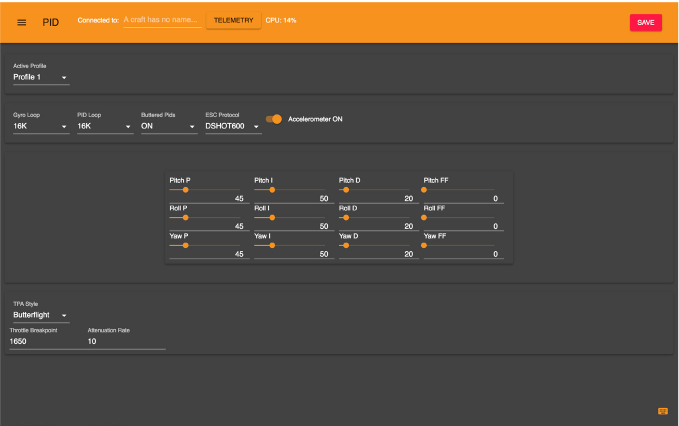Image resolution: width=679 pixels, height=426 pixels.
Task: Click the craft name input field
Action: (162, 20)
